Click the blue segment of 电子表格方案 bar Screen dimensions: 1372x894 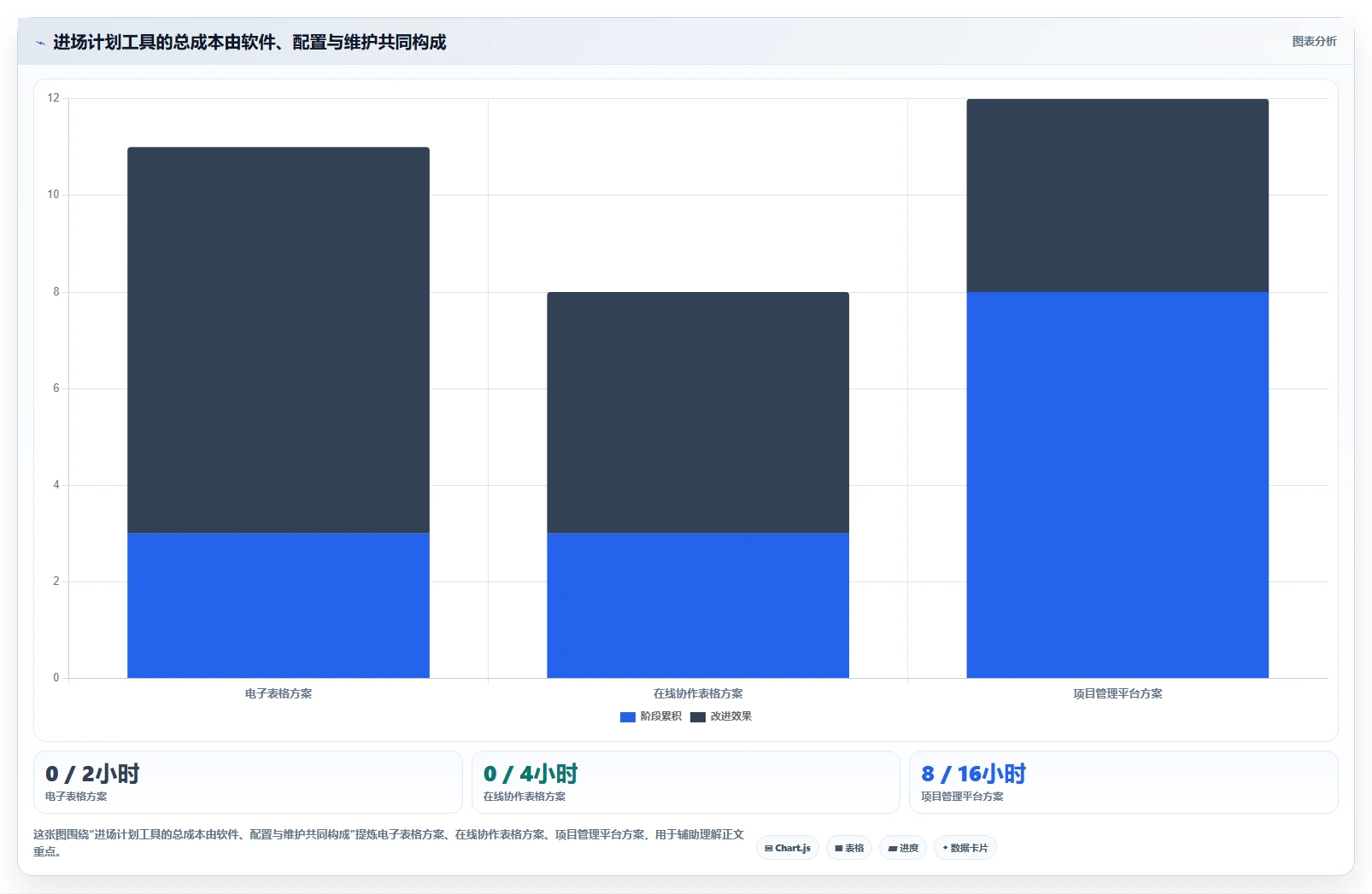point(279,605)
